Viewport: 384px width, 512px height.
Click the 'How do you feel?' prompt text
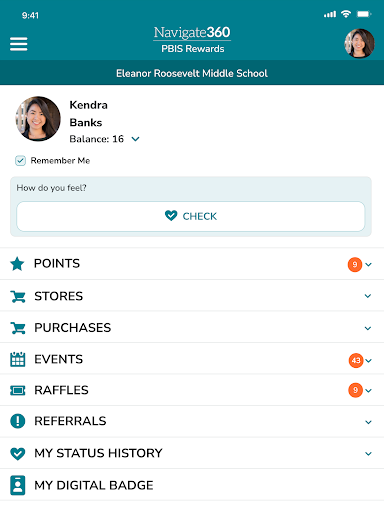tap(51, 188)
